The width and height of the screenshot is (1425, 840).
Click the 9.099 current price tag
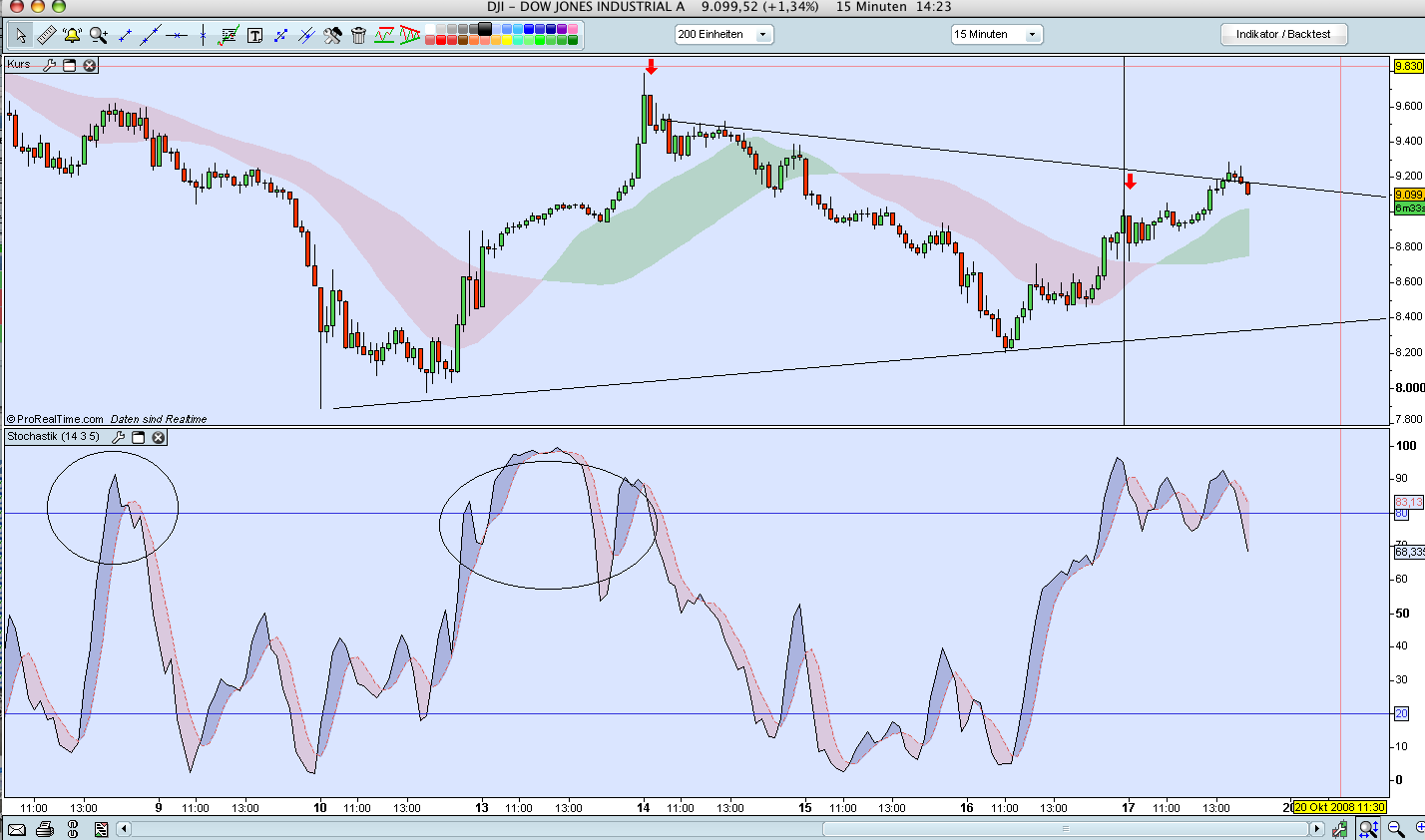point(1408,195)
